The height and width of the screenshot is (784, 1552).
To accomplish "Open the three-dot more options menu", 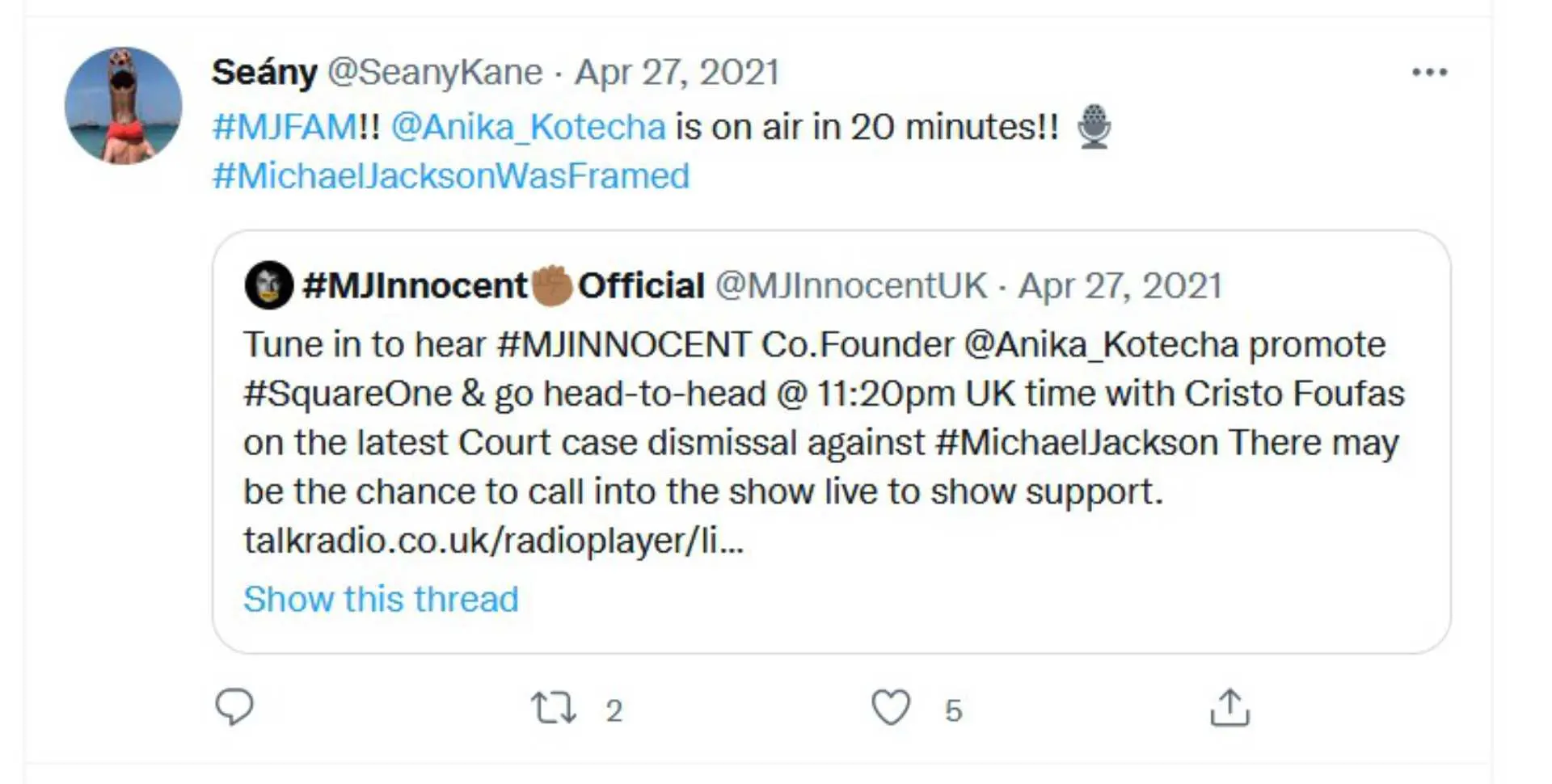I will (x=1429, y=73).
